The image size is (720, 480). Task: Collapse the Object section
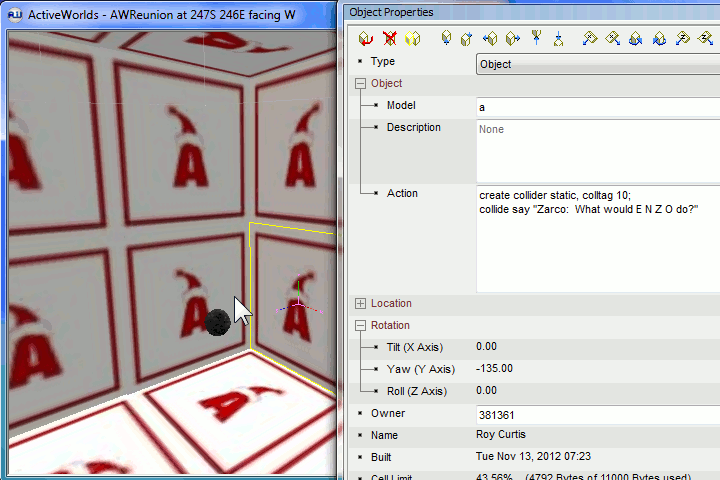(361, 84)
